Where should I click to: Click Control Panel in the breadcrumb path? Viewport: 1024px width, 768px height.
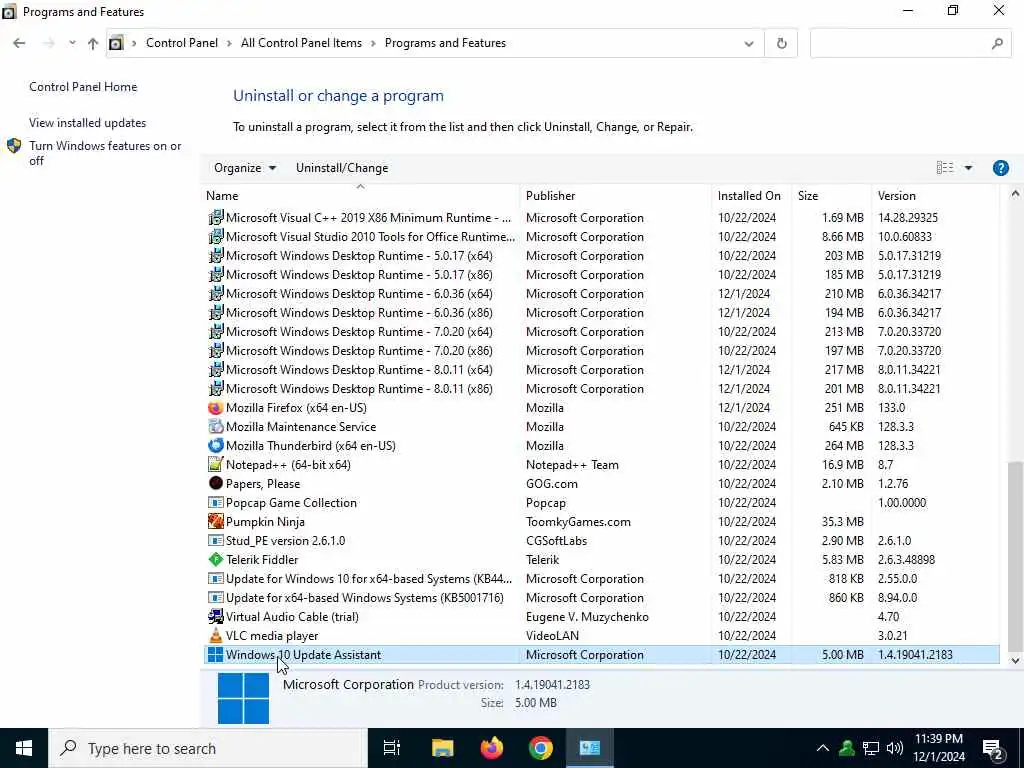pos(182,43)
